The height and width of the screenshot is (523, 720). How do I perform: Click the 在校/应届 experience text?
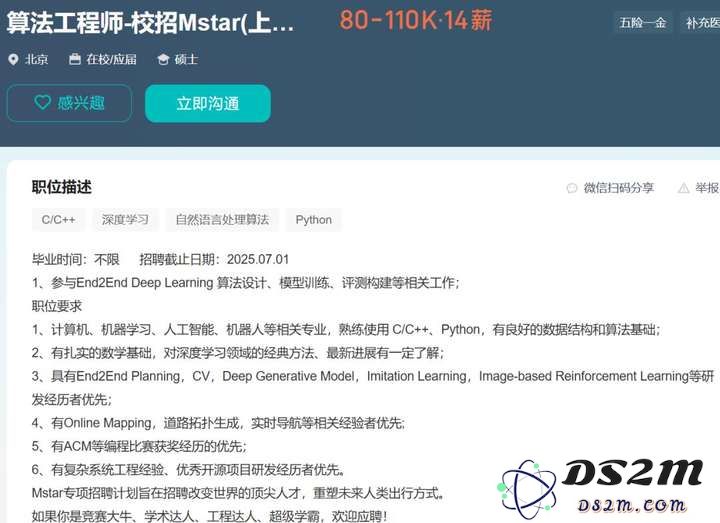111,59
